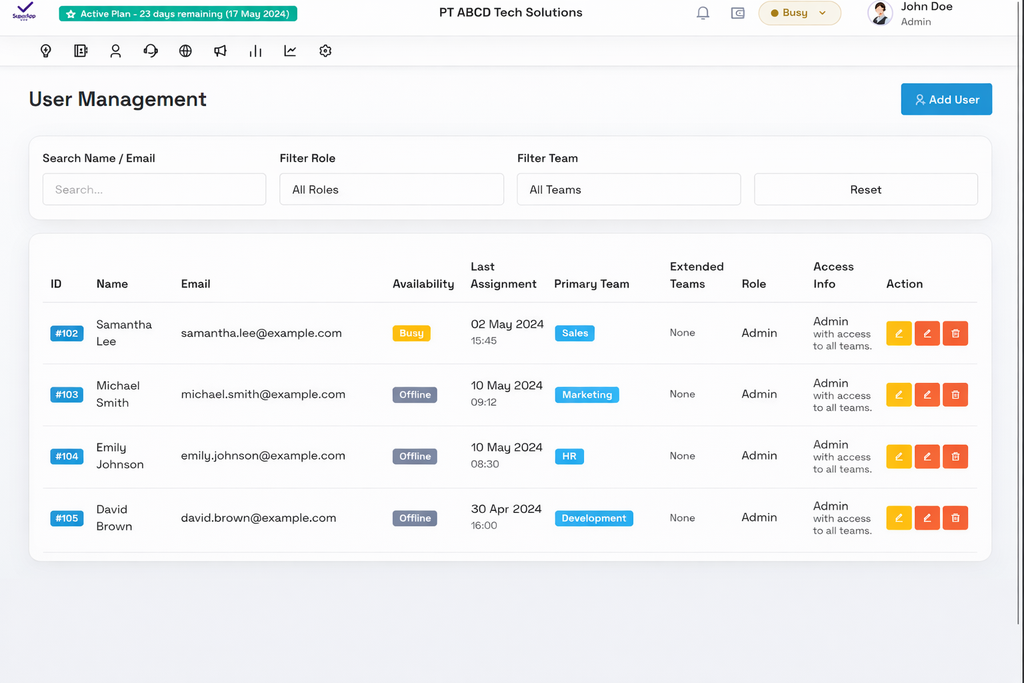Open the notifications bell
The image size is (1024, 683).
coord(703,13)
